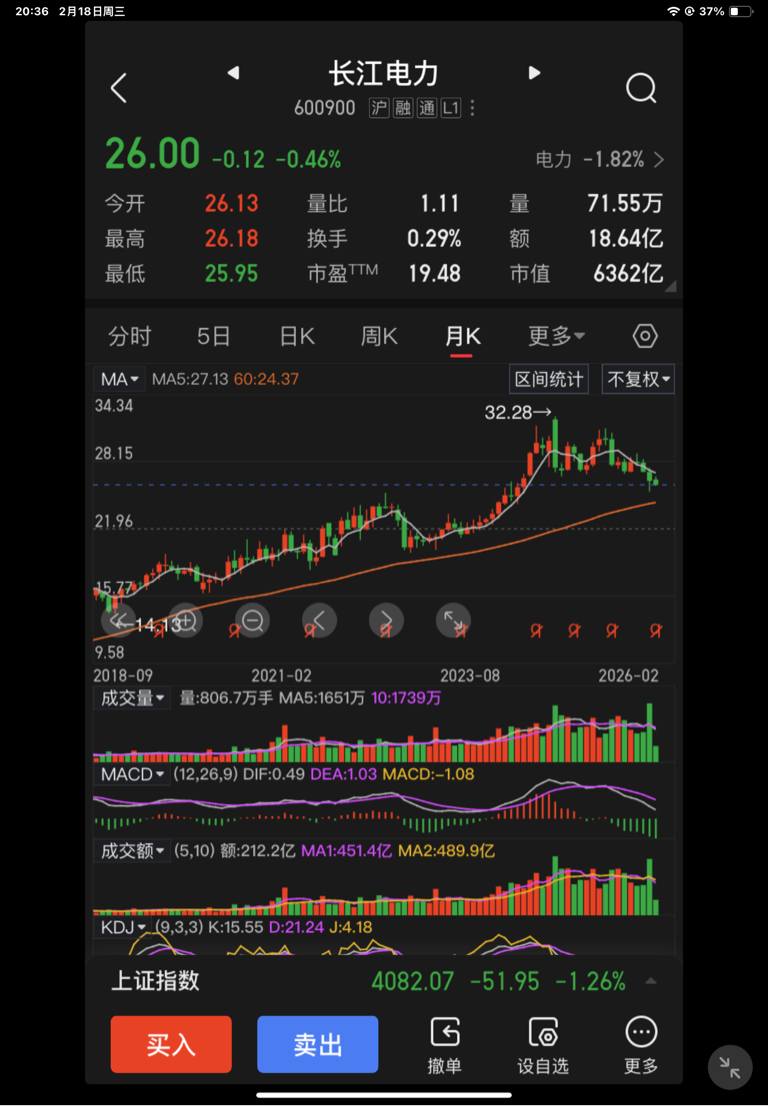The height and width of the screenshot is (1106, 768).
Task: Tap the 通 connect tag
Action: (x=427, y=108)
